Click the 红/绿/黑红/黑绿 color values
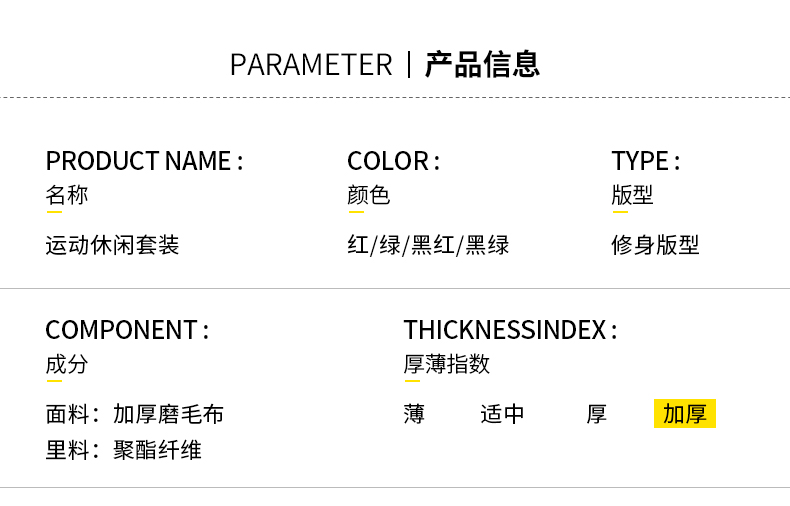 click(x=428, y=245)
